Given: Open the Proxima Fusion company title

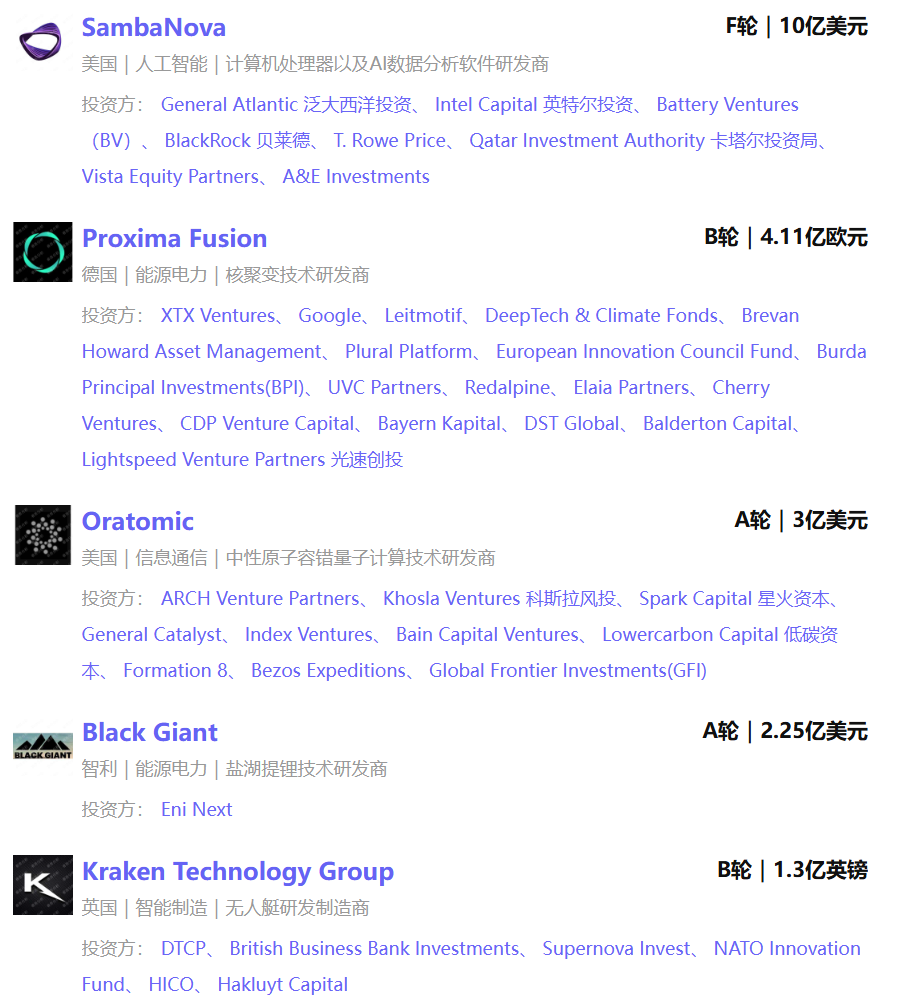Looking at the screenshot, I should pos(174,238).
